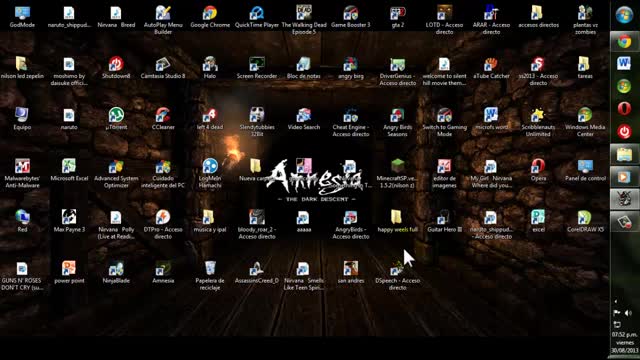Viewport: 640px width, 360px height.
Task: Show hidden tray icons arrow
Action: (x=616, y=302)
